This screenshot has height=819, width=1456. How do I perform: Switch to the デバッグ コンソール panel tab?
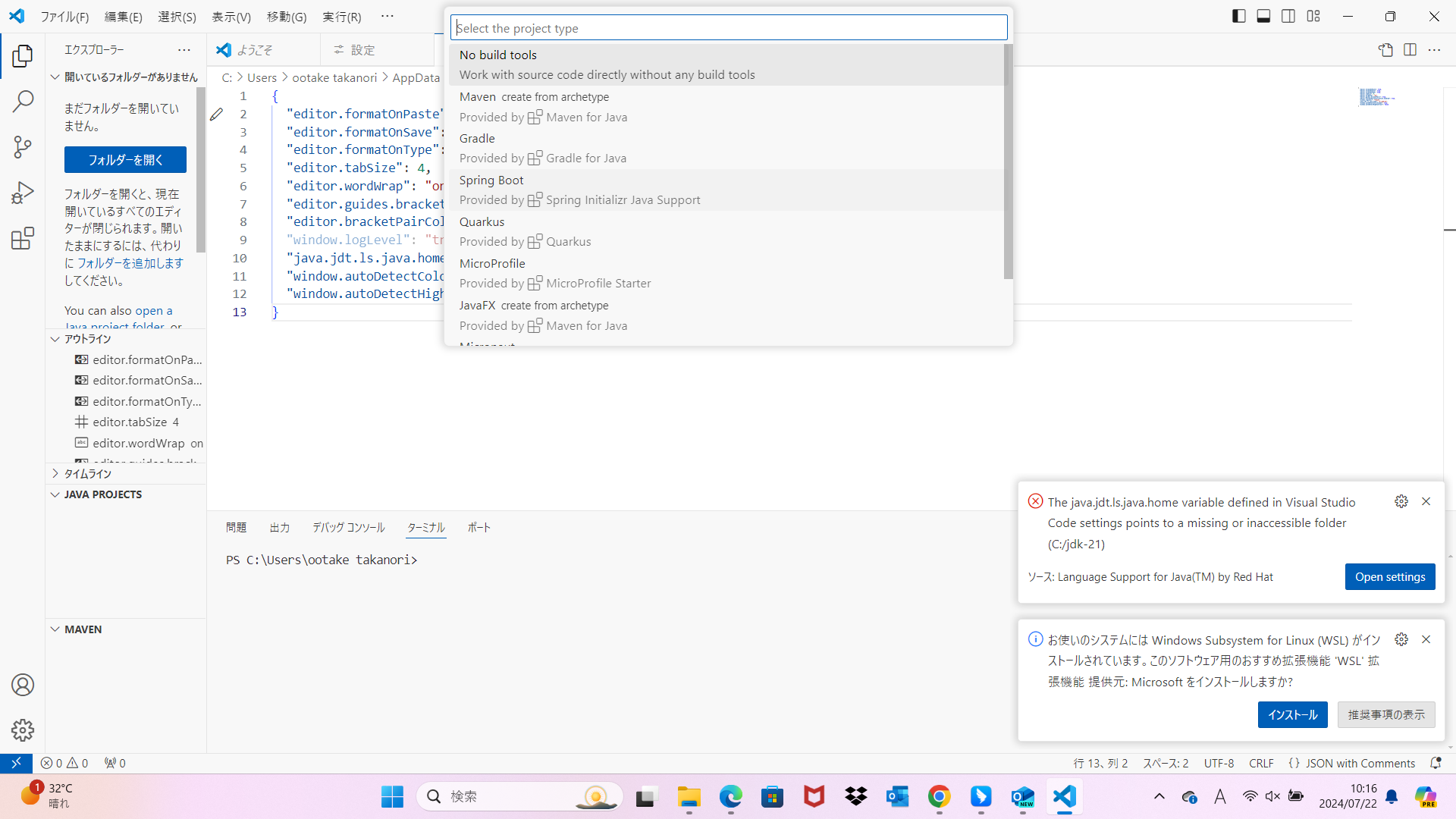[x=349, y=527]
